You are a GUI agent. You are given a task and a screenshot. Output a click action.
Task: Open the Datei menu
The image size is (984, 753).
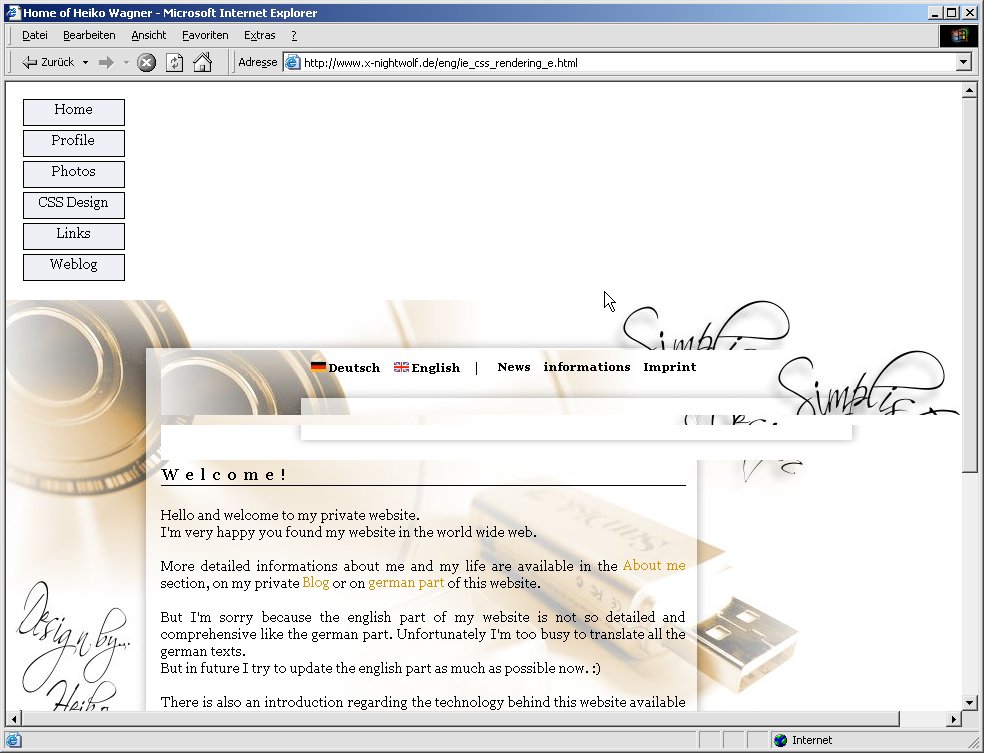point(35,35)
